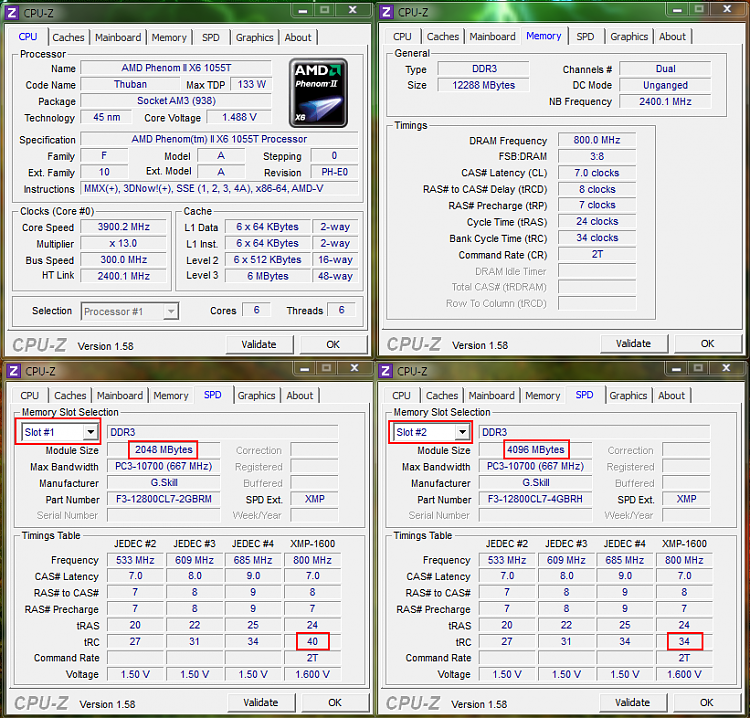Click OK in the top-left CPU window
The height and width of the screenshot is (718, 750).
[333, 344]
